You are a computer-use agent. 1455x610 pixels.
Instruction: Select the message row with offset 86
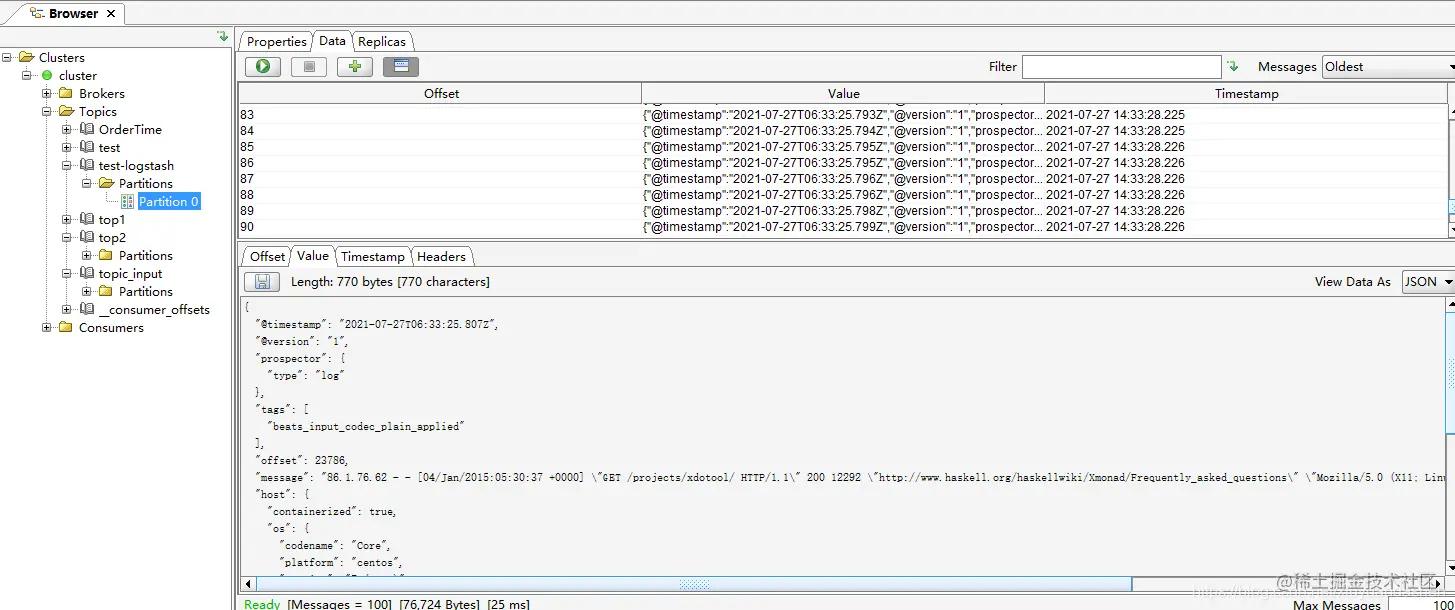pos(842,163)
